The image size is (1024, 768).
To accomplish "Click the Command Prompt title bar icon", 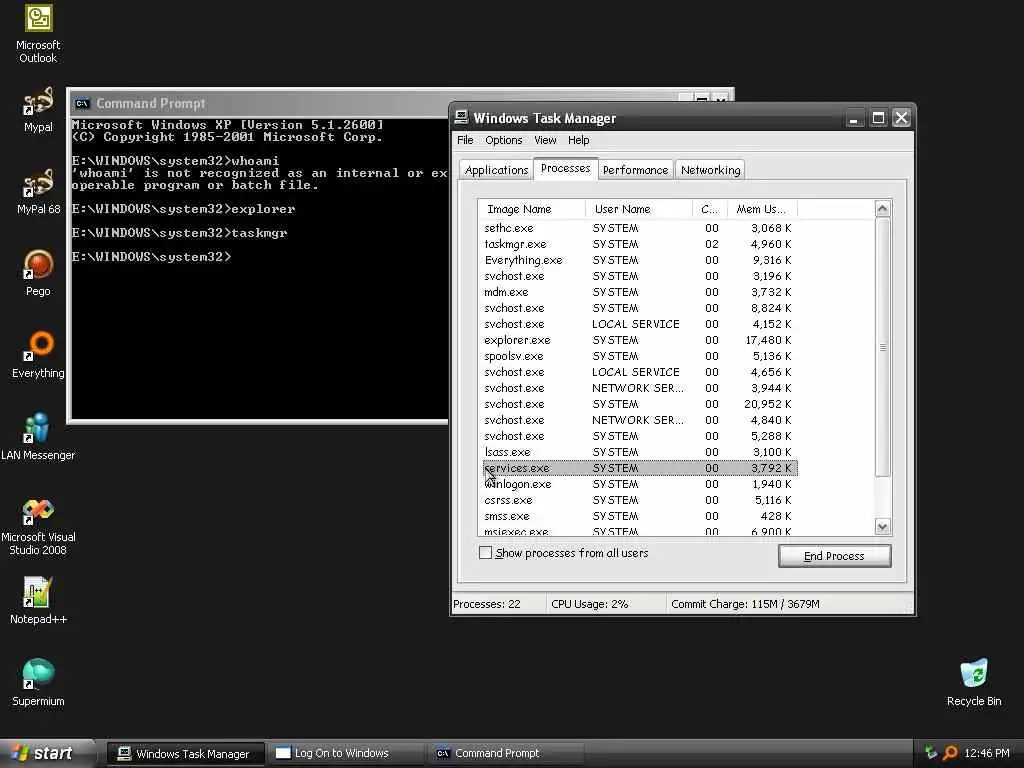I will pos(82,103).
